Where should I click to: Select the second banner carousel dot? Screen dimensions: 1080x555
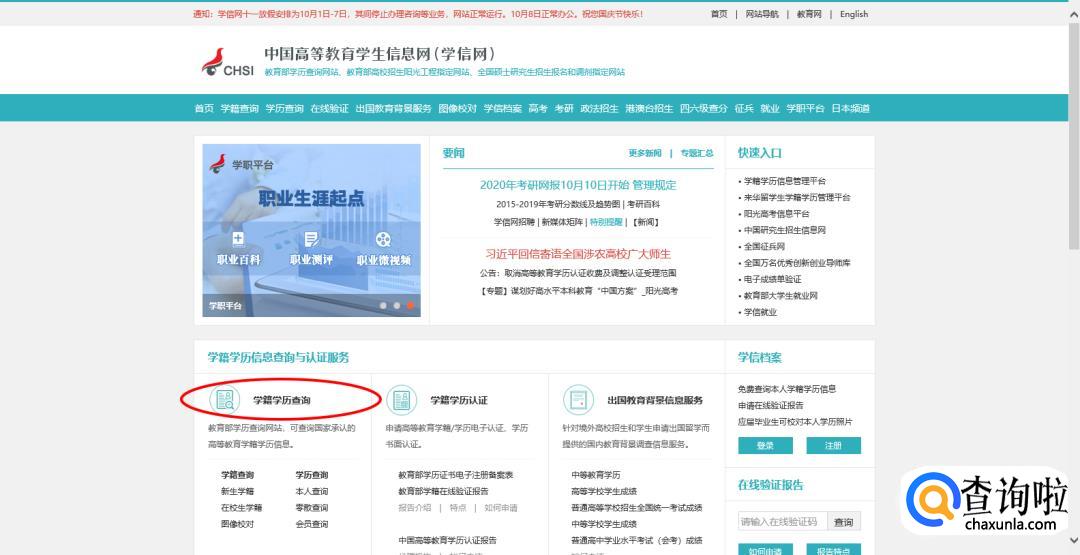(397, 305)
